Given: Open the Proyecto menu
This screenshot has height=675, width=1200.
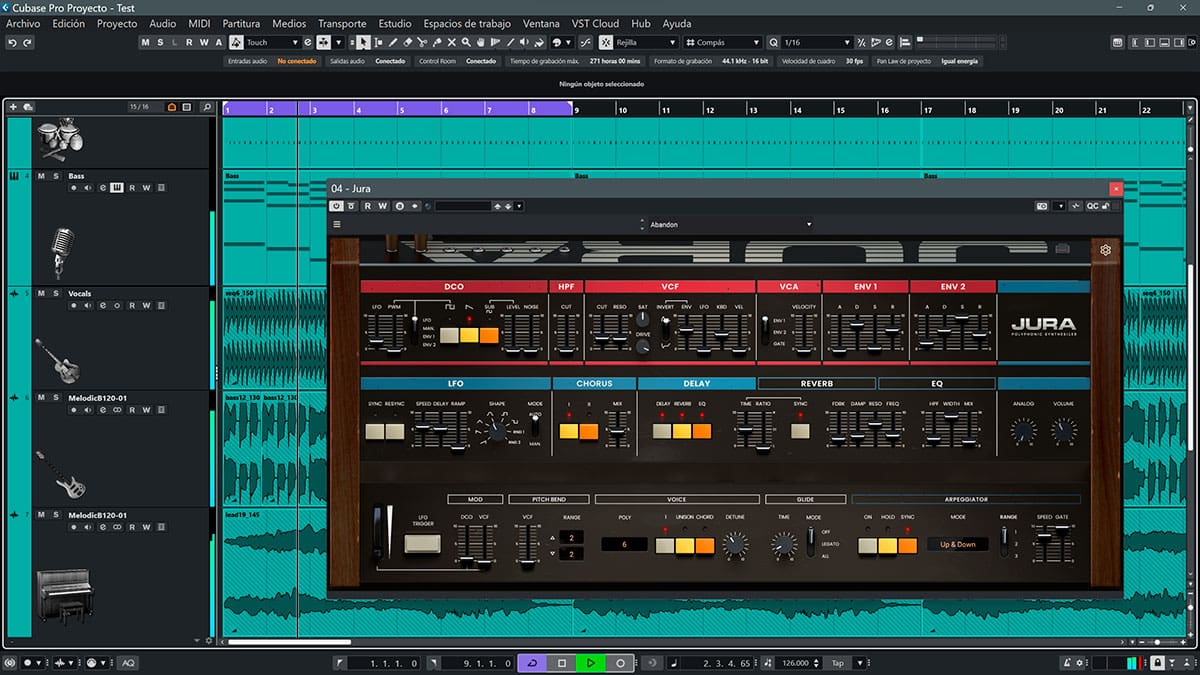Looking at the screenshot, I should click(117, 23).
